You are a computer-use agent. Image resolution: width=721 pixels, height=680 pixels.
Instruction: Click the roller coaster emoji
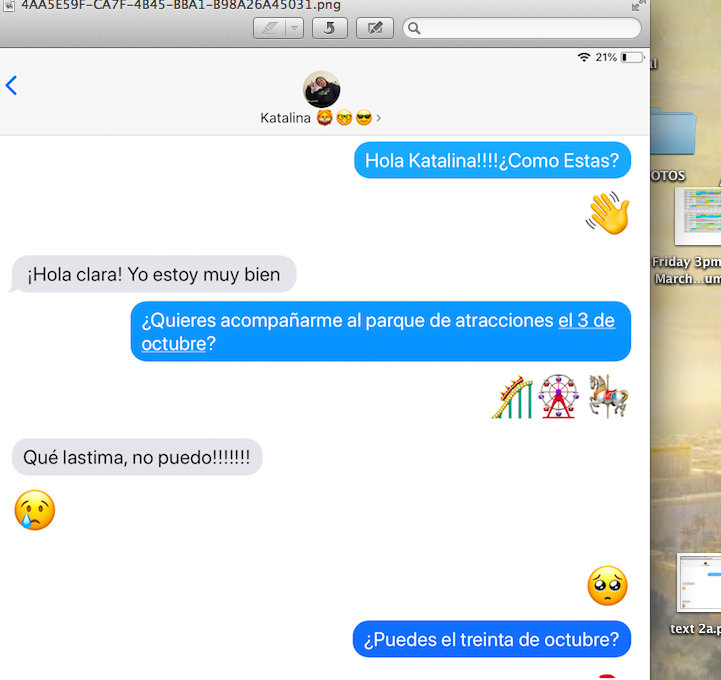point(512,397)
